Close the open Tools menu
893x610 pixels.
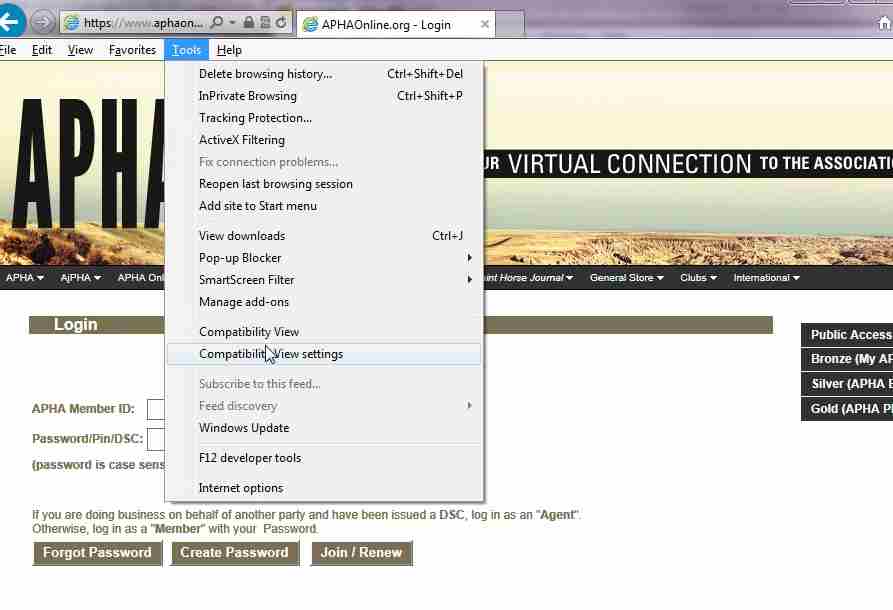[186, 50]
